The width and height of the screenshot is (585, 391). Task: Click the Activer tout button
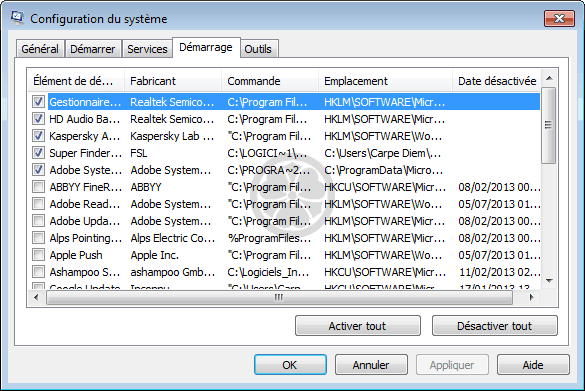[x=357, y=326]
